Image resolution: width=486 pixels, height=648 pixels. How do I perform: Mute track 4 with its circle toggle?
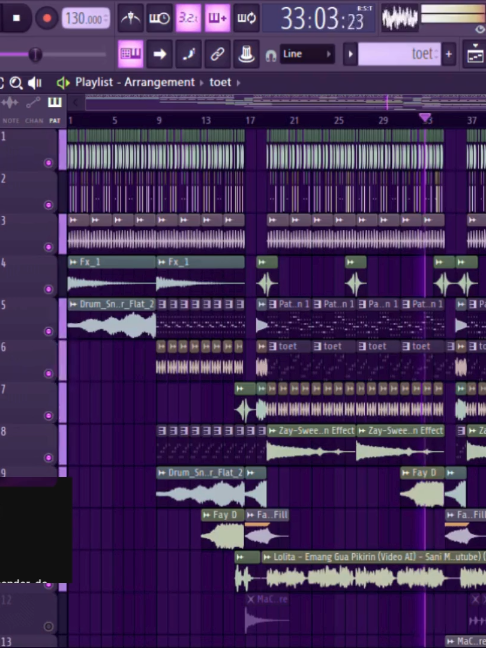49,289
